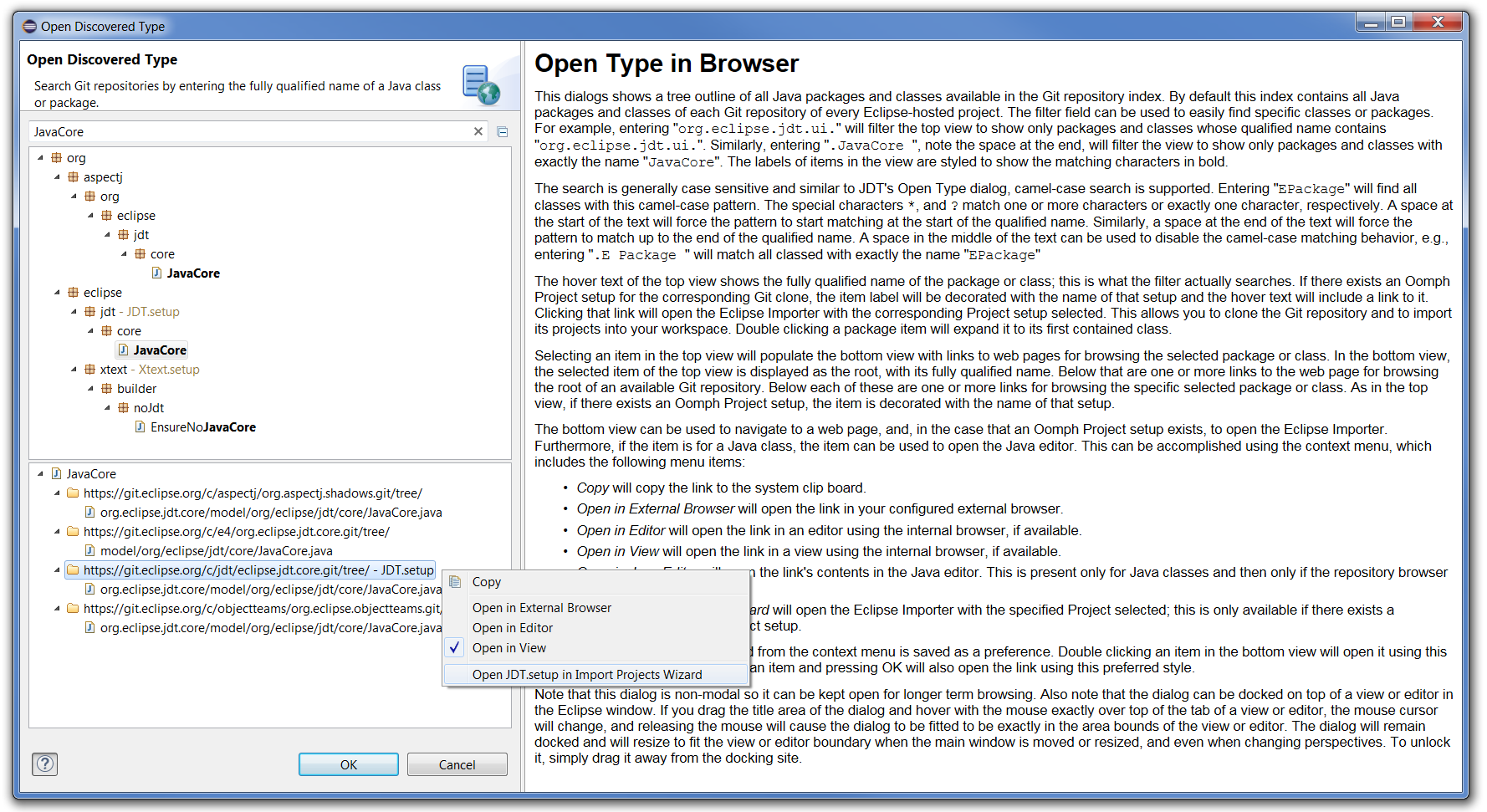Toggle the checked Open in View option
Image resolution: width=1487 pixels, height=812 pixels.
[x=595, y=648]
